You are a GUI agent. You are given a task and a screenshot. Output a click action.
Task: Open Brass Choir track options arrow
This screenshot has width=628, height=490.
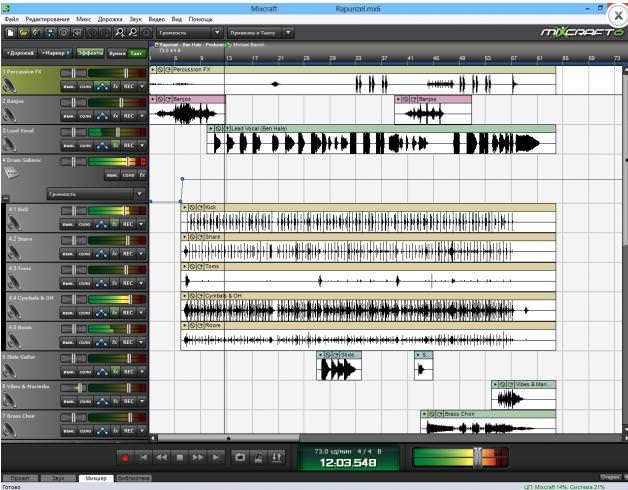[142, 431]
